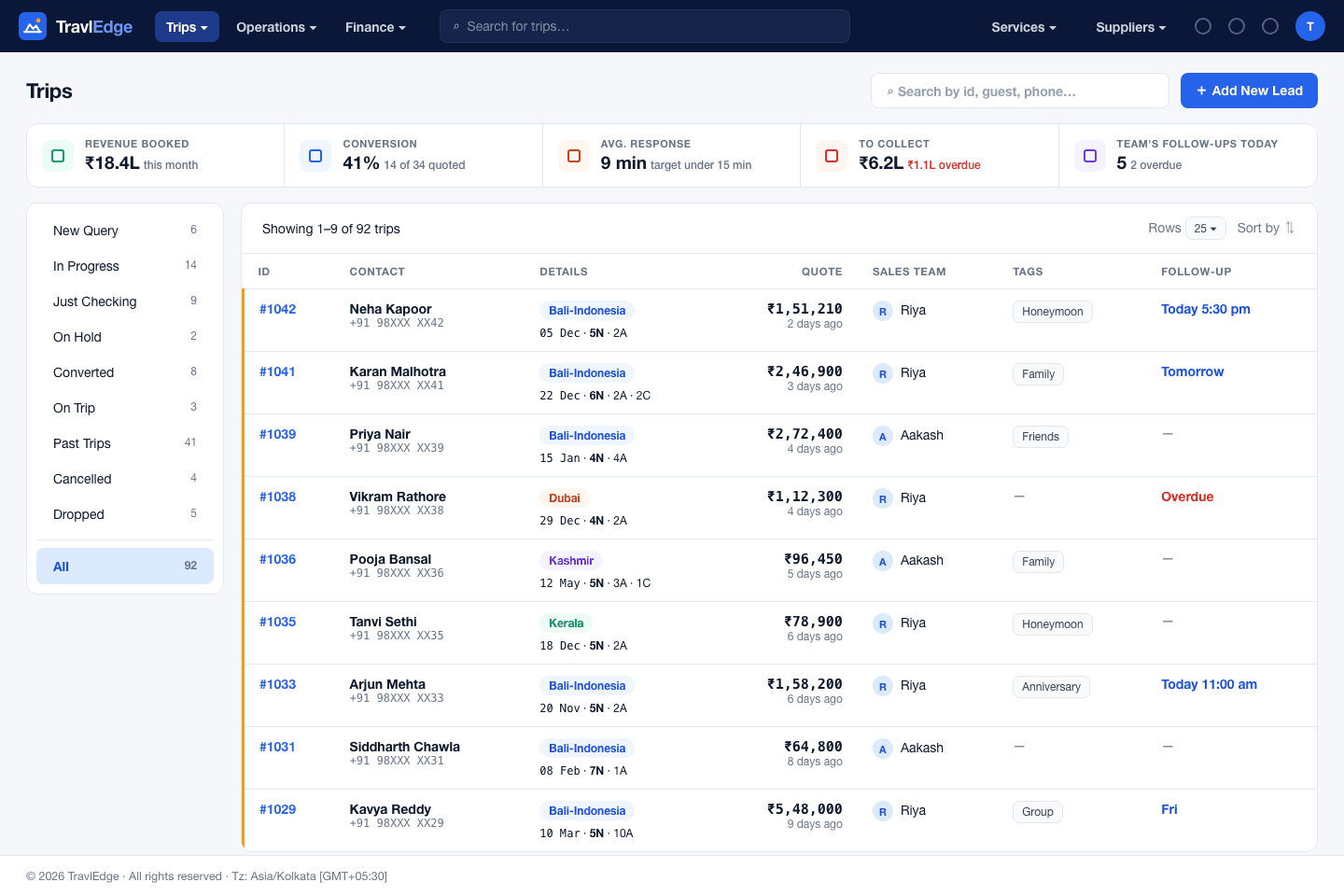Open trip #1031 link
This screenshot has height=896, width=1344.
[x=277, y=747]
